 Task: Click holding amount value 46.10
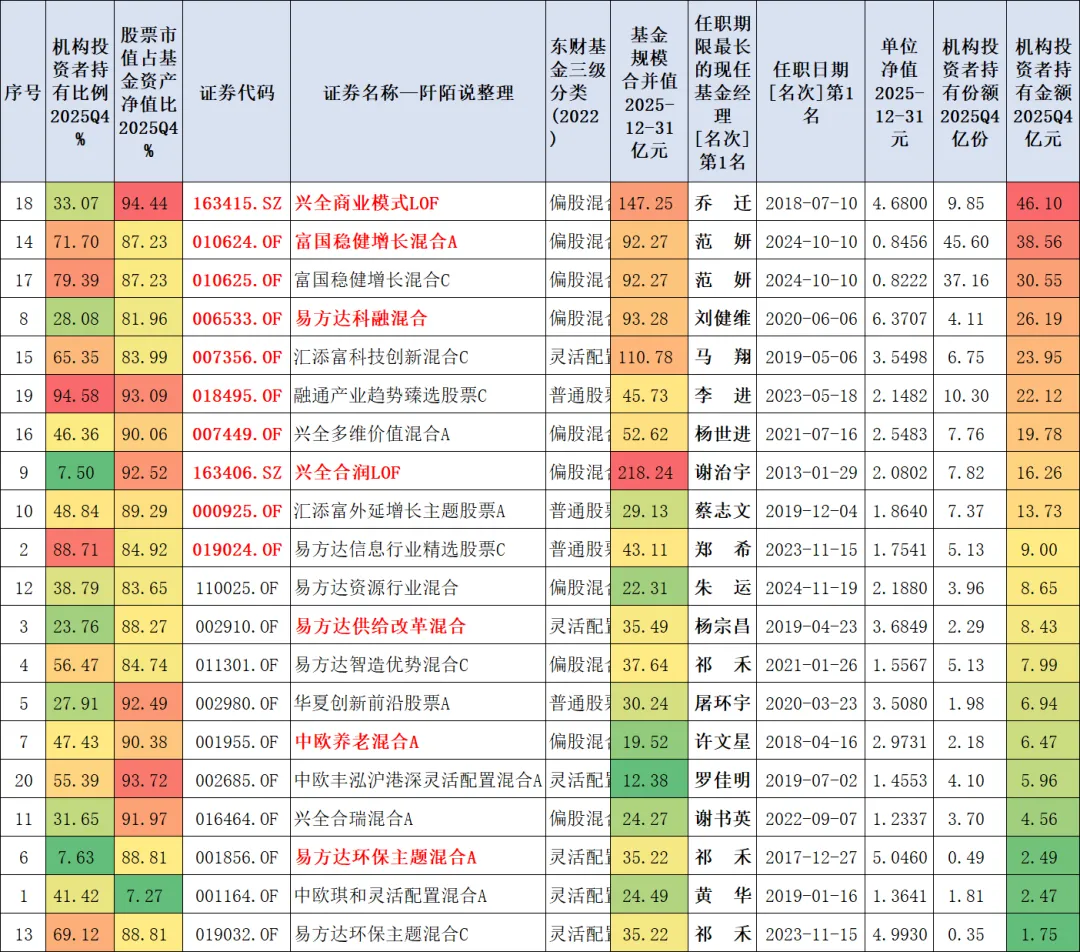pyautogui.click(x=1039, y=203)
